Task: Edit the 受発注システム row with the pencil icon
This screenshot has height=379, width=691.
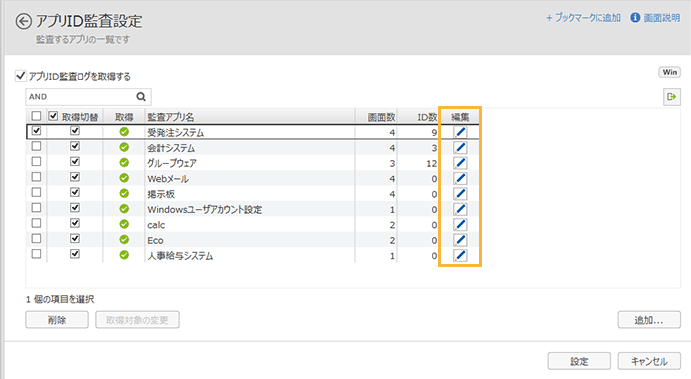Action: (x=460, y=132)
